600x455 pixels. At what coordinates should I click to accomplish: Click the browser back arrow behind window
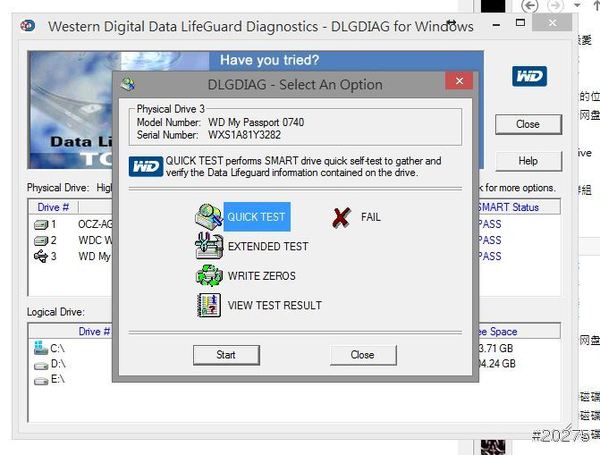coord(530,5)
